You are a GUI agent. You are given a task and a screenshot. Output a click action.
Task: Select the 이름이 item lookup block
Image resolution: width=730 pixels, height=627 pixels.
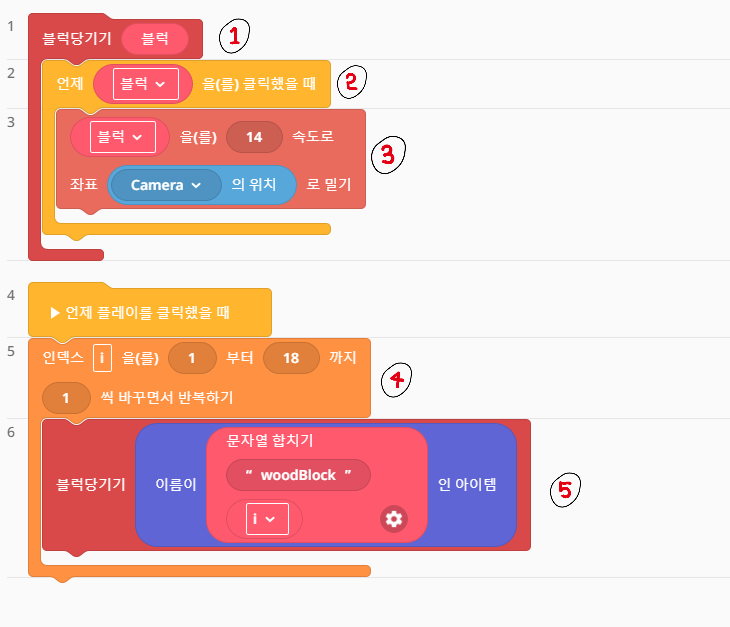click(174, 485)
